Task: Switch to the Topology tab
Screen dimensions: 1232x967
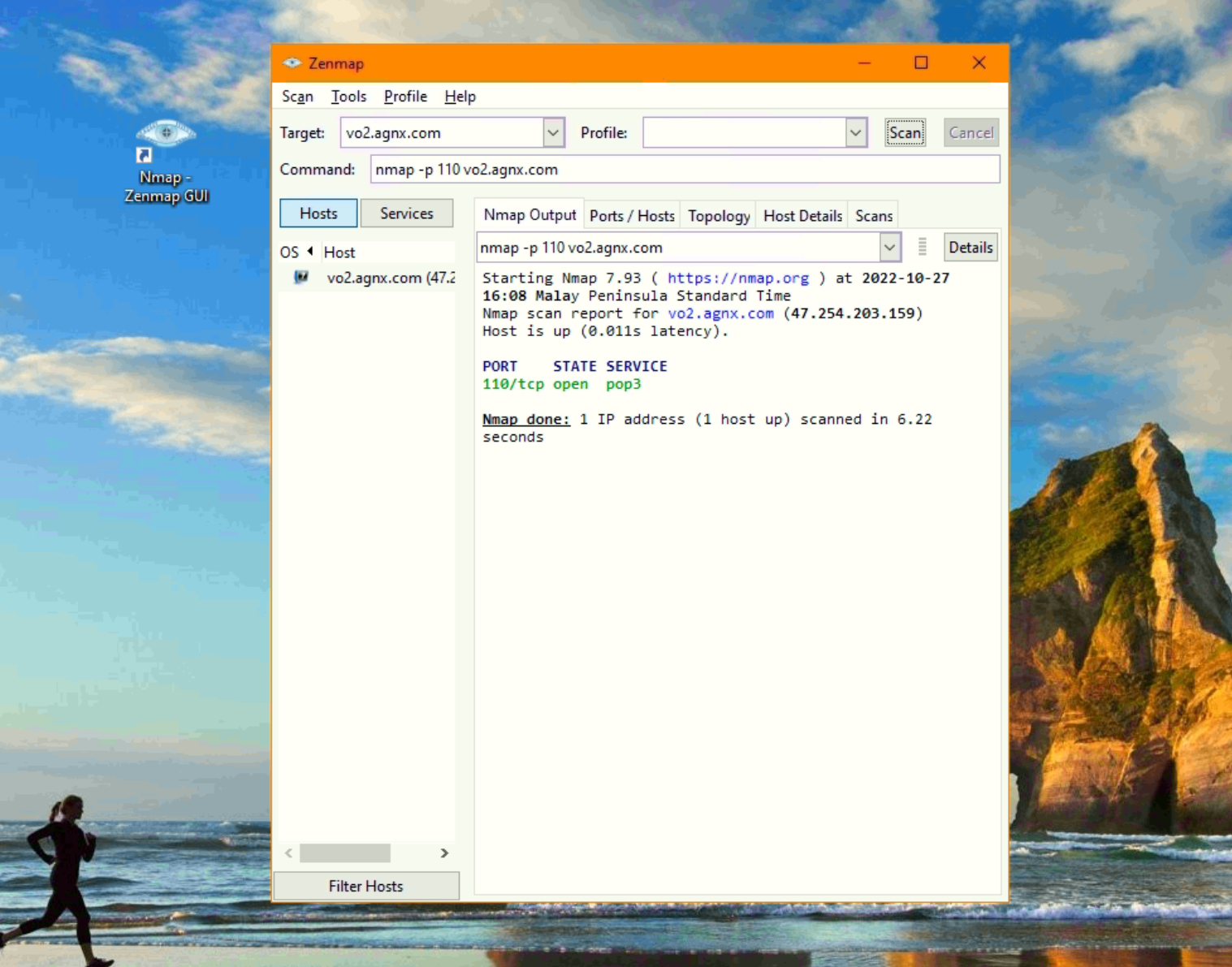Action: [719, 216]
